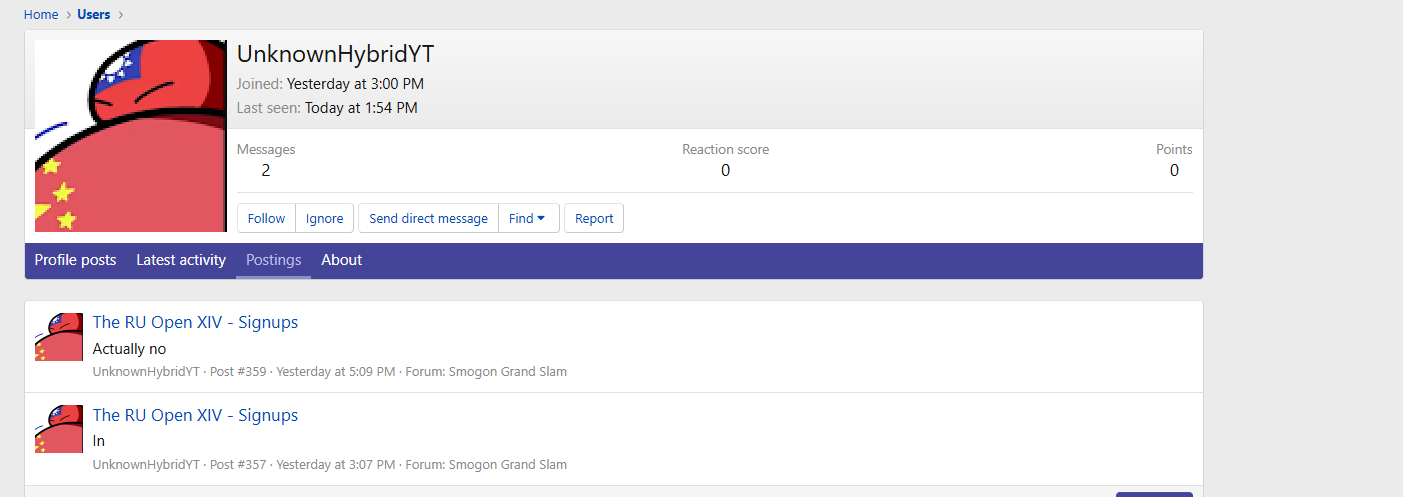
Task: Click the large UnknownHybridYT profile avatar
Action: click(131, 136)
